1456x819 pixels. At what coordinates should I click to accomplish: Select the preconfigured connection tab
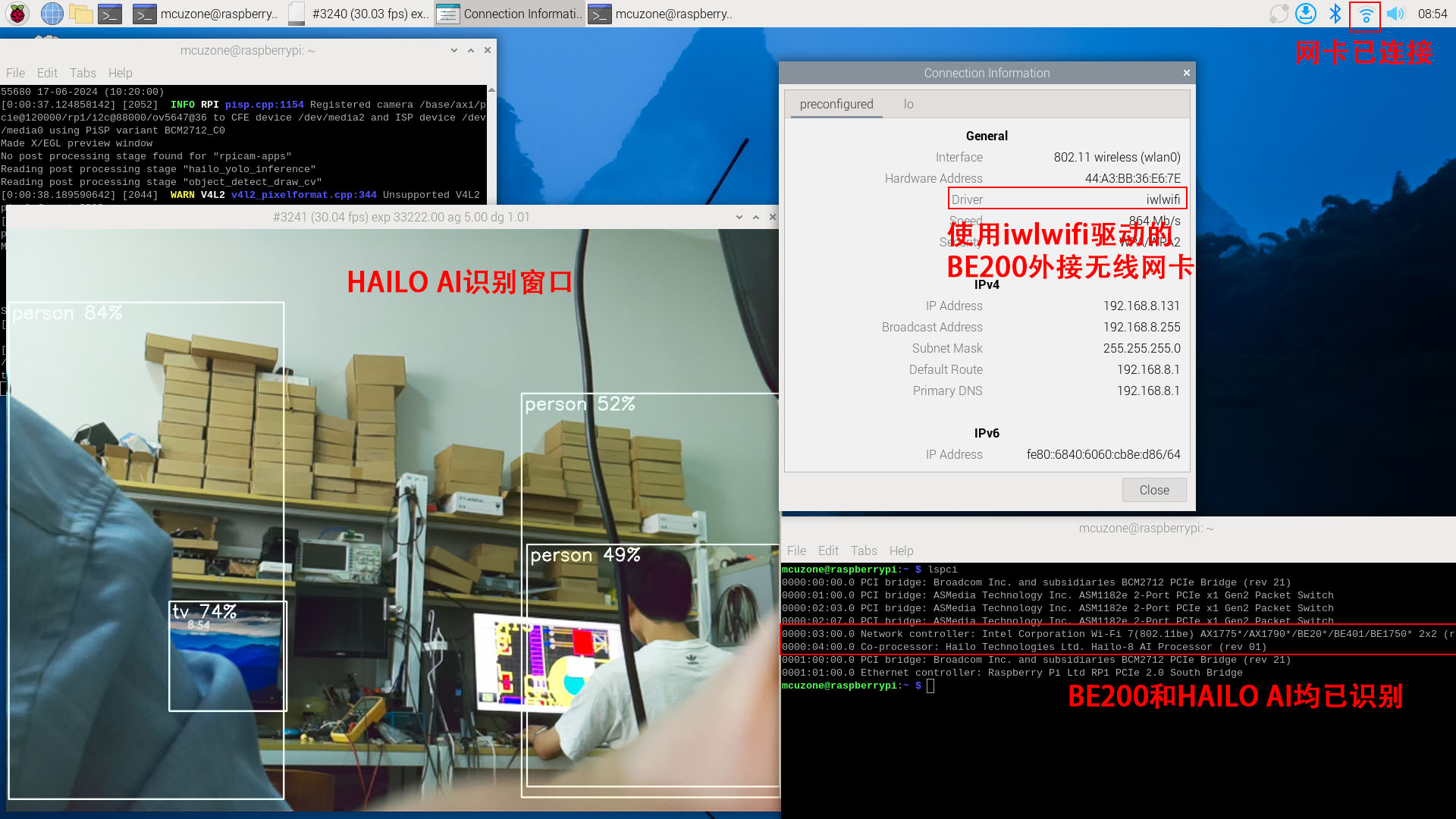(x=836, y=105)
